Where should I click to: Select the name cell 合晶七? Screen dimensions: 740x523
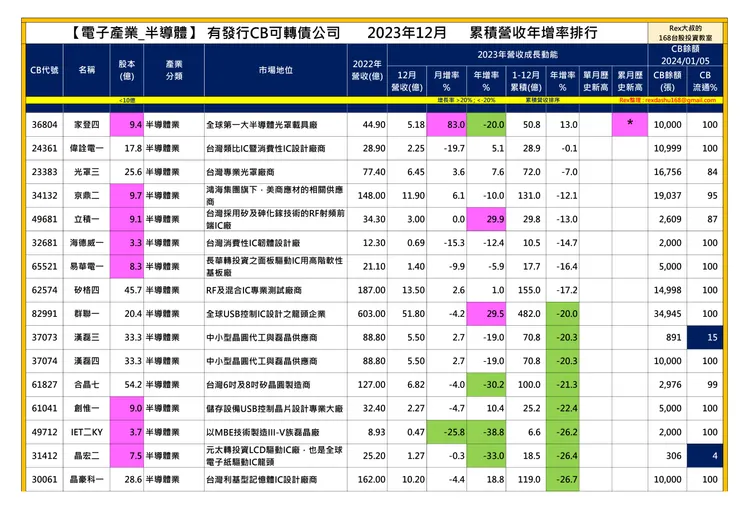tap(87, 384)
